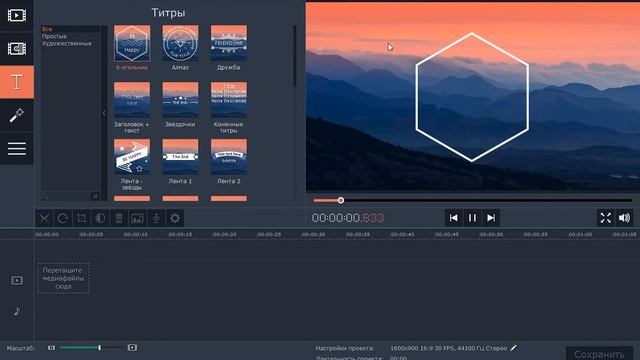The height and width of the screenshot is (360, 640).
Task: Select the scissors split tool
Action: tap(44, 218)
